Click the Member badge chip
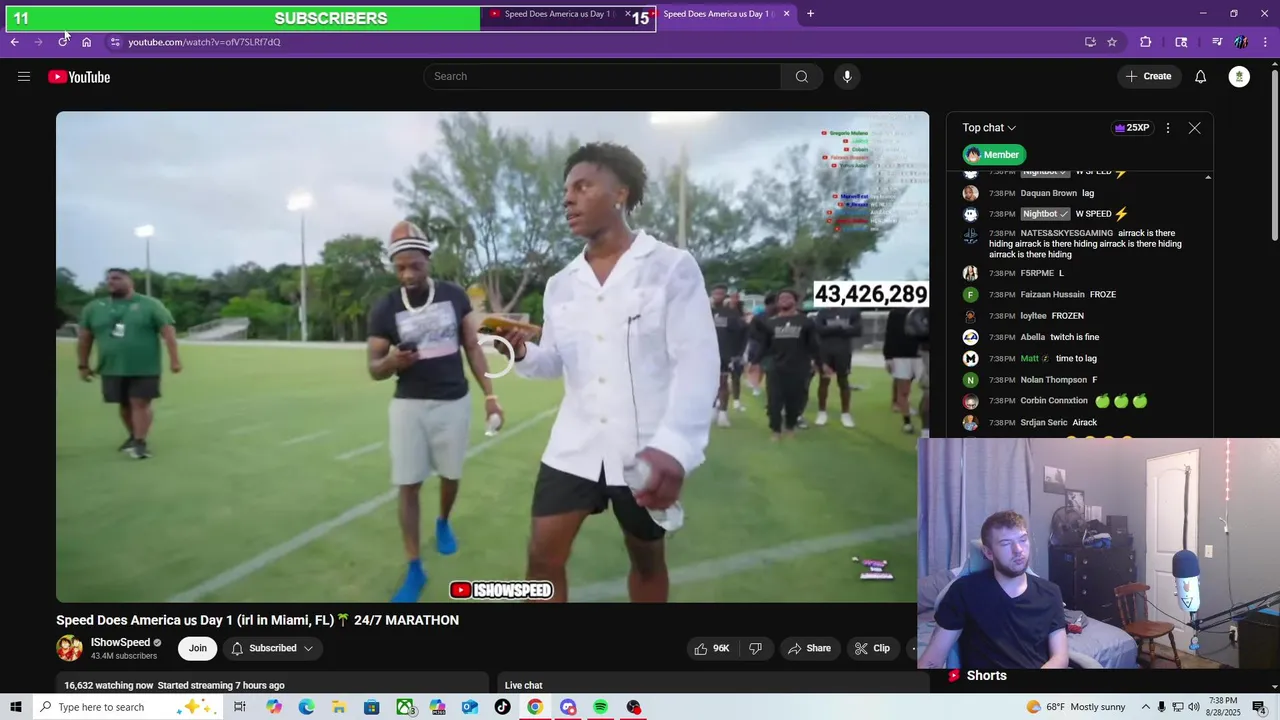This screenshot has width=1280, height=720. 995,154
